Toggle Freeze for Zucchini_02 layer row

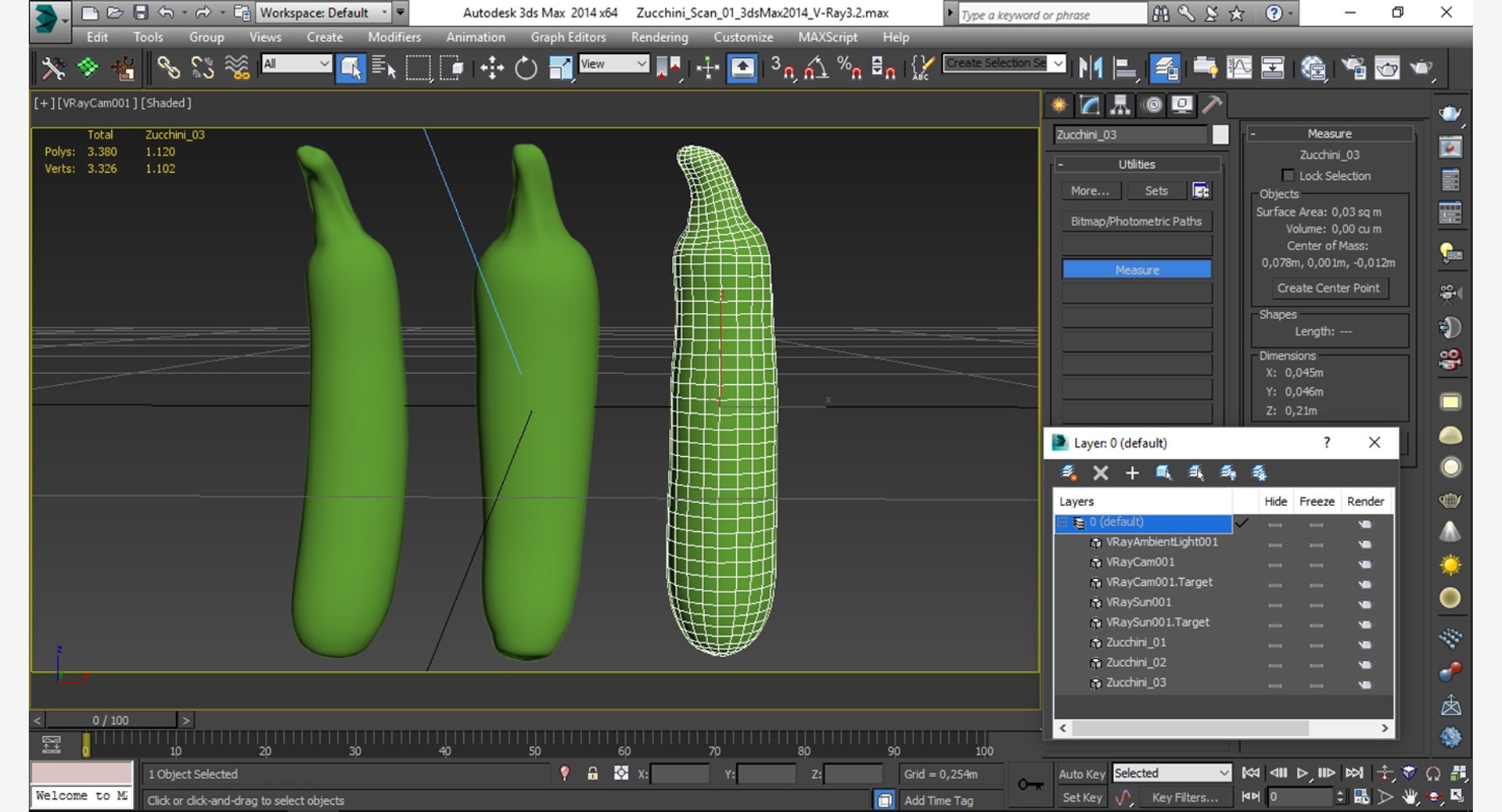tap(1317, 665)
